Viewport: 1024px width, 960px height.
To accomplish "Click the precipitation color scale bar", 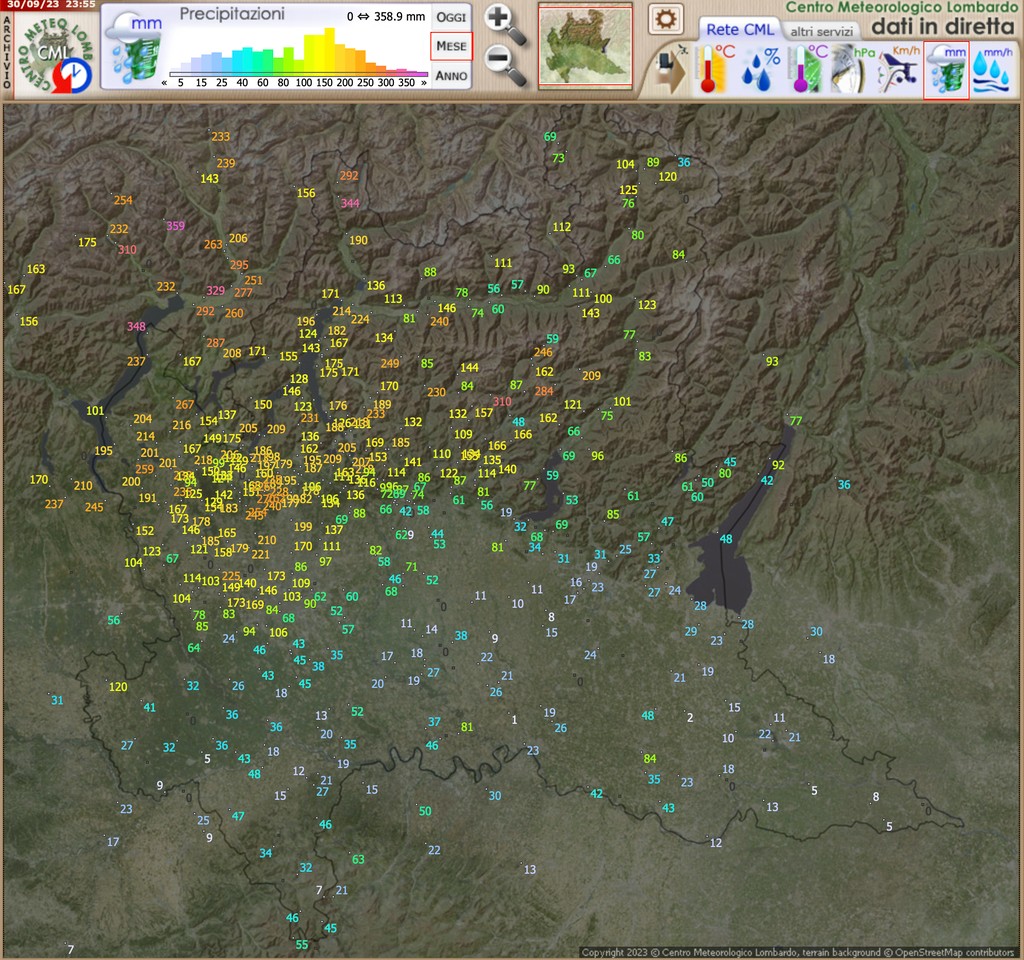I will (x=298, y=74).
